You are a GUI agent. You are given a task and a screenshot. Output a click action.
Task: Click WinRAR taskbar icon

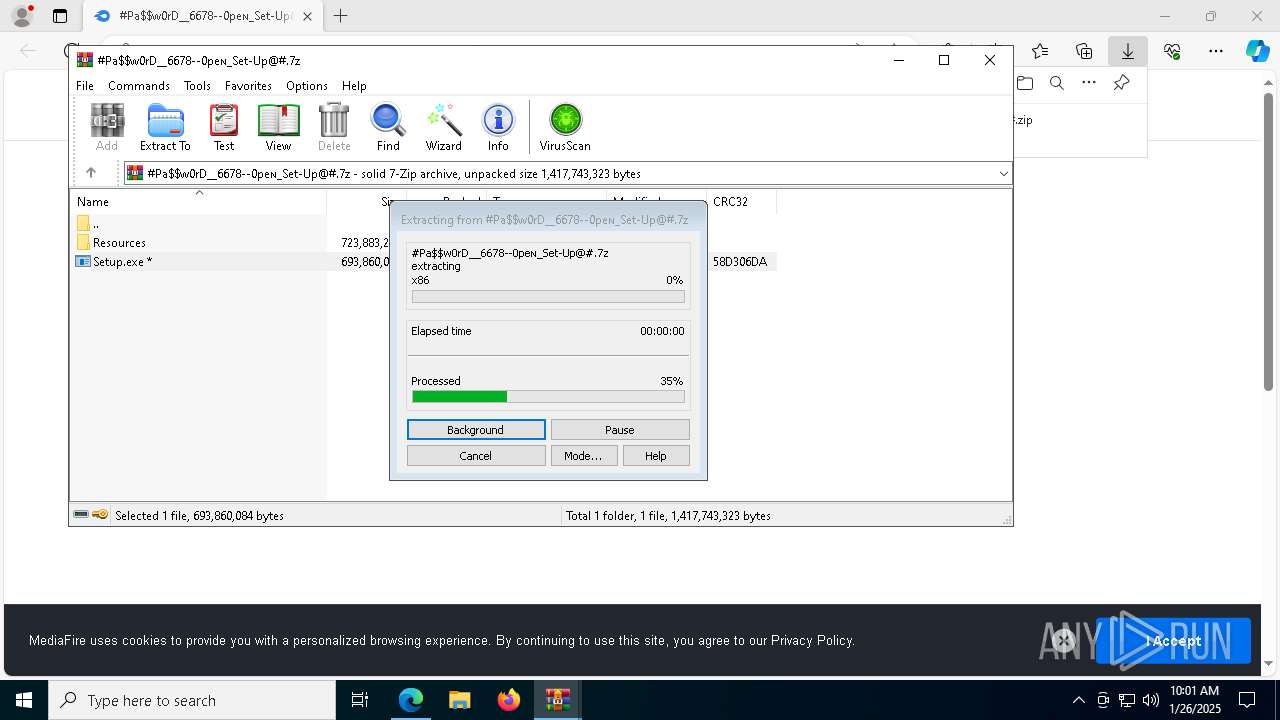point(557,700)
